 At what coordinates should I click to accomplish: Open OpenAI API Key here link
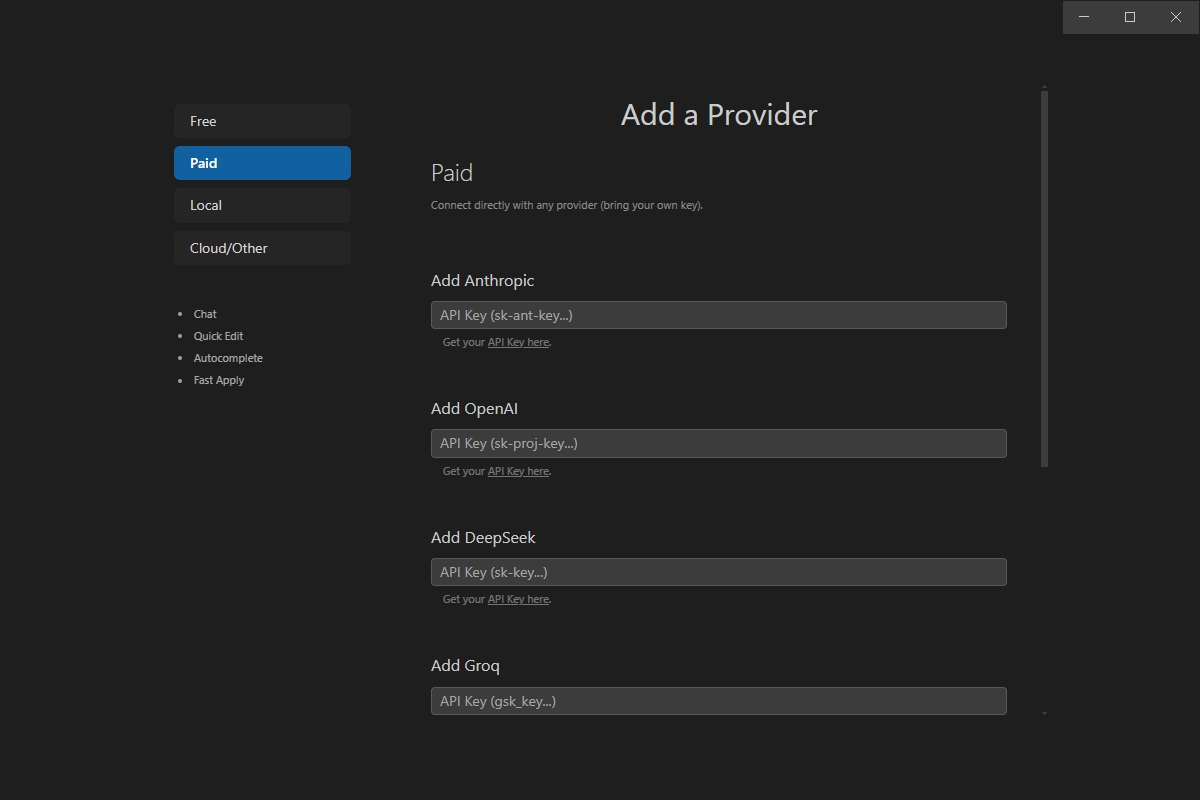click(x=518, y=471)
